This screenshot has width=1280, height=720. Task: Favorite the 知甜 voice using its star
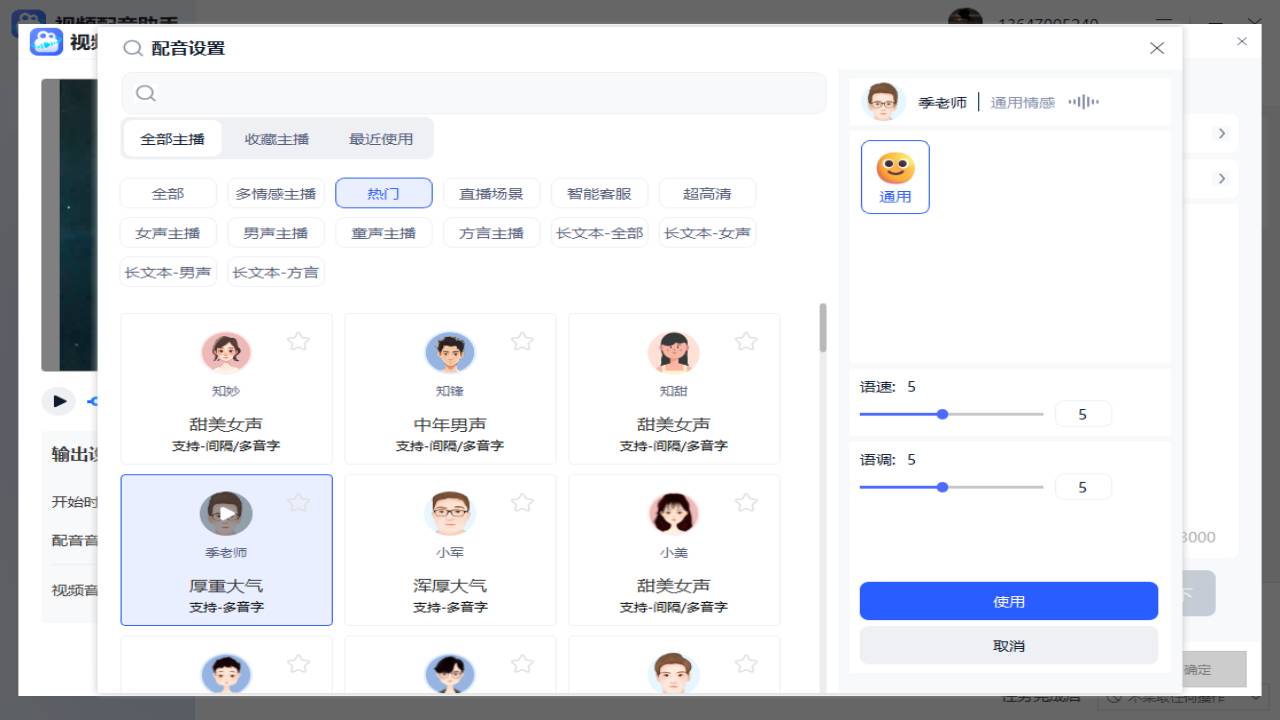pyautogui.click(x=746, y=341)
